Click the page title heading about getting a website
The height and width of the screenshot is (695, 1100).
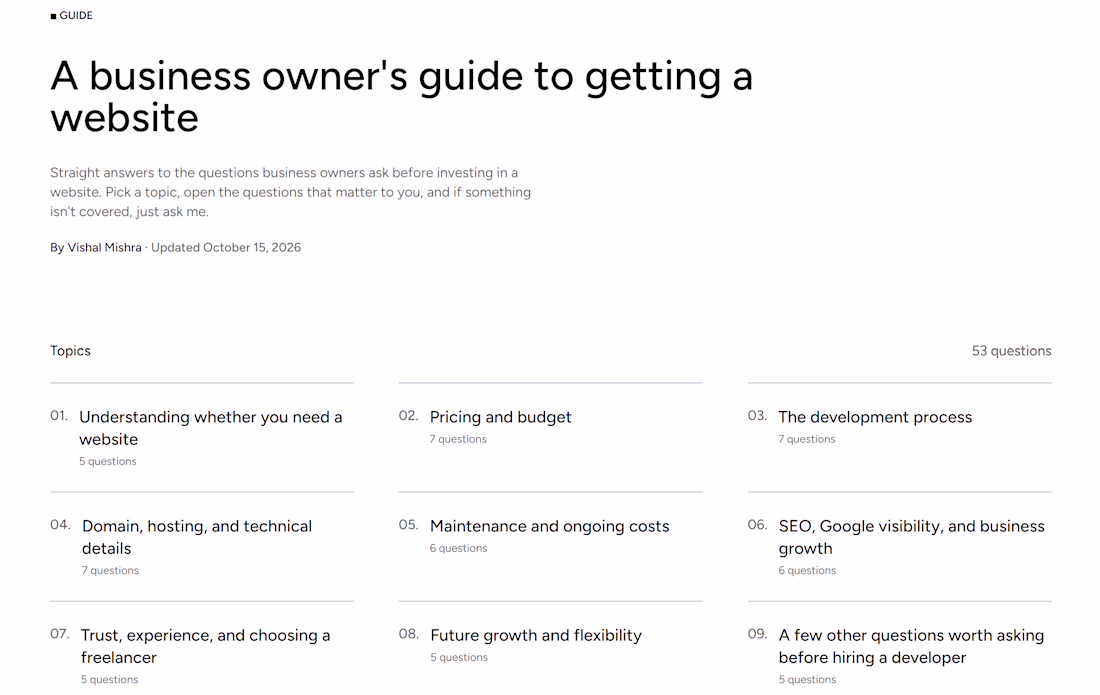pyautogui.click(x=401, y=96)
